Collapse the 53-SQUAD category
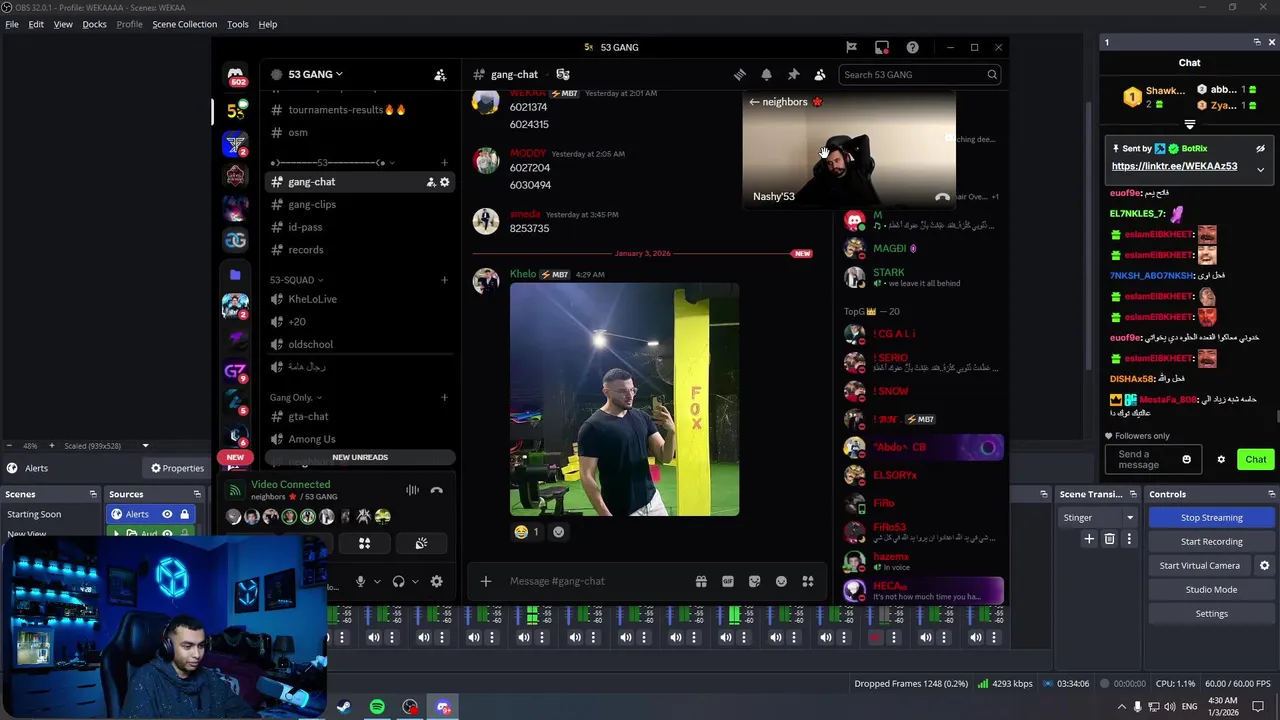Image resolution: width=1280 pixels, height=720 pixels. [x=296, y=280]
